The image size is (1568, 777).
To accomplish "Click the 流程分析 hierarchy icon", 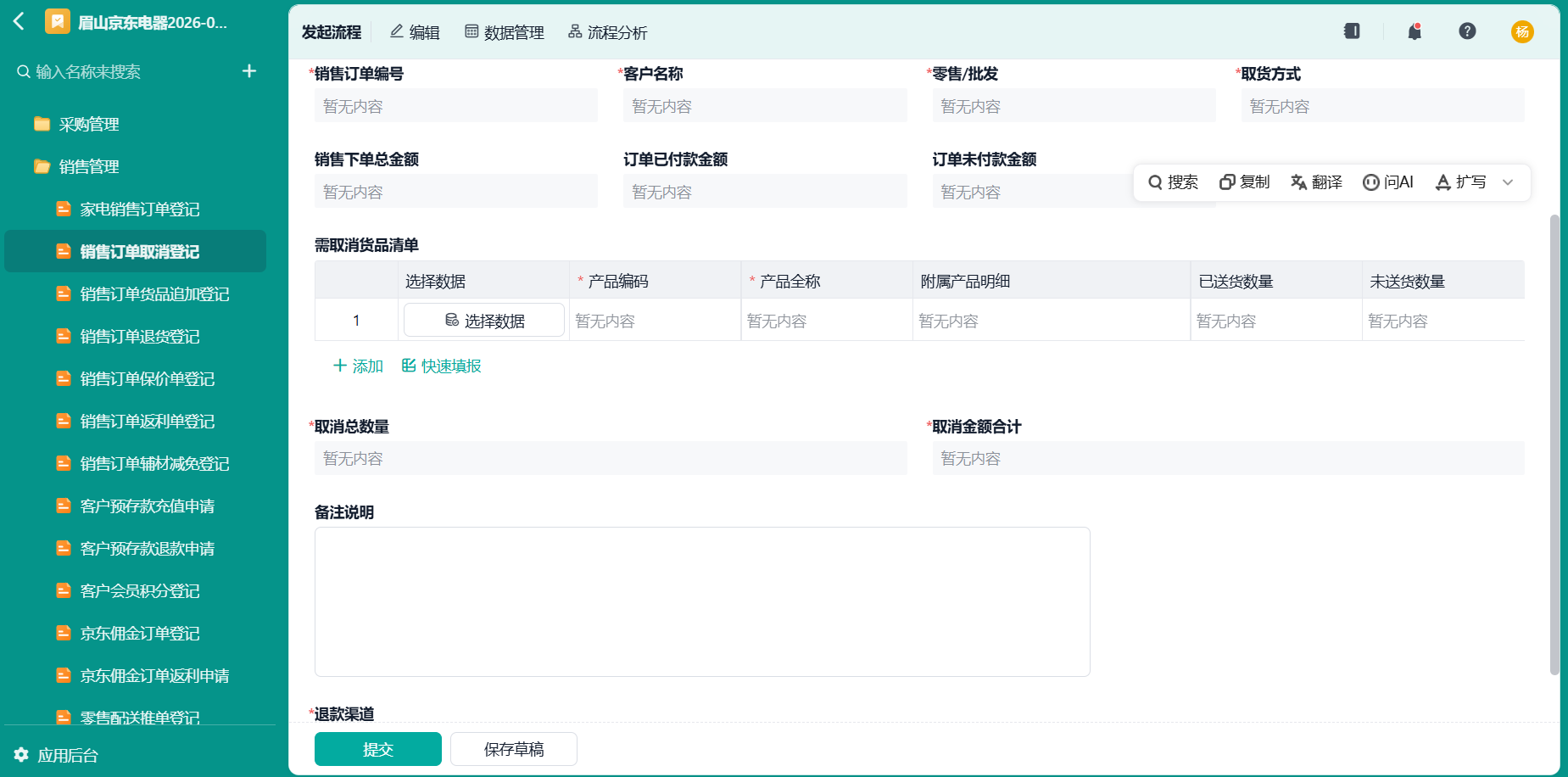I will 575,31.
